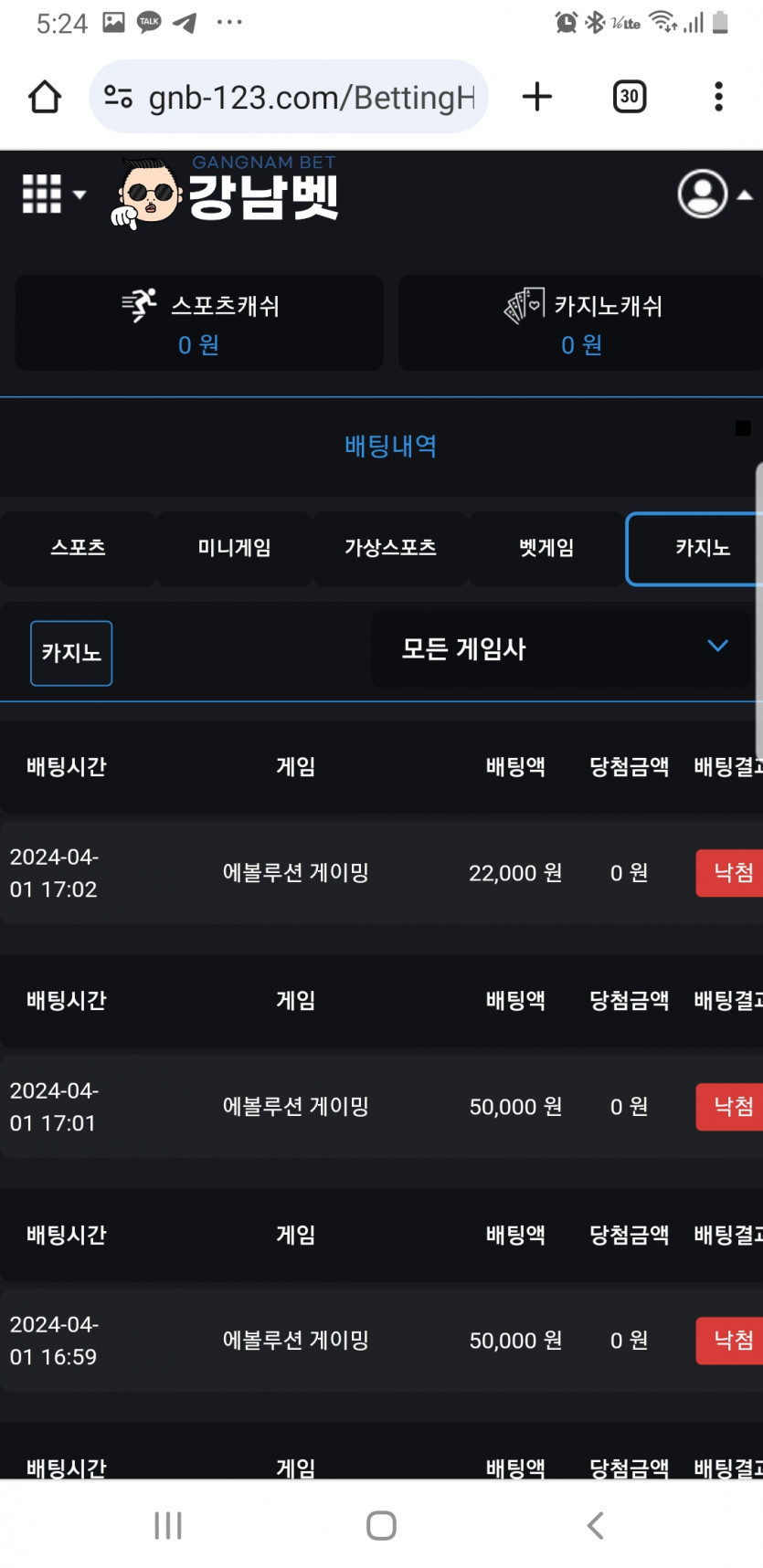Select the 가상스포츠 tab
The image size is (763, 1568).
pos(390,548)
